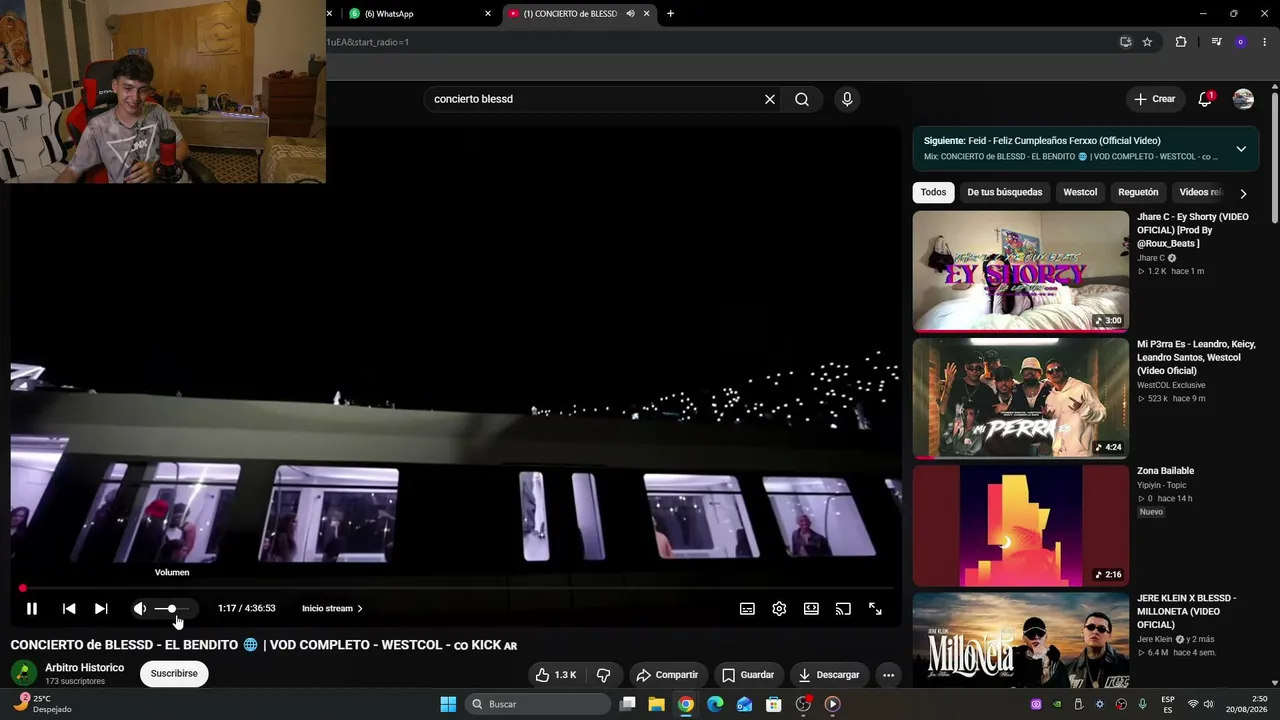Open the YouTube account avatar menu

[1243, 99]
